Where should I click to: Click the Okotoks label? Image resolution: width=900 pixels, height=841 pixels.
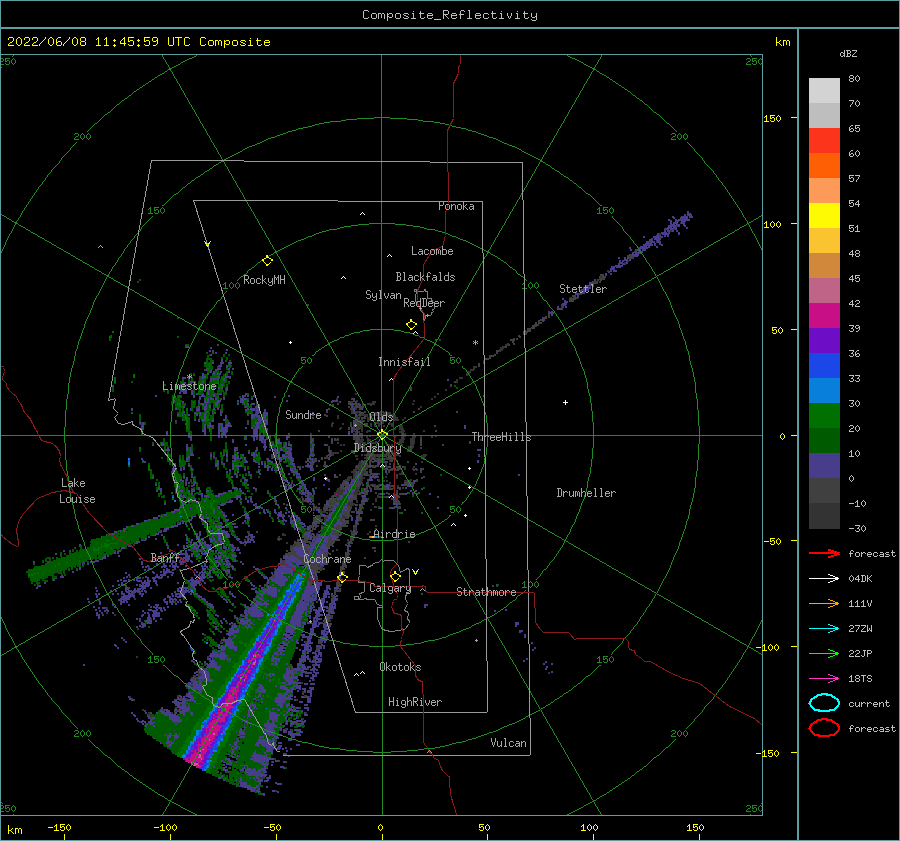point(400,667)
